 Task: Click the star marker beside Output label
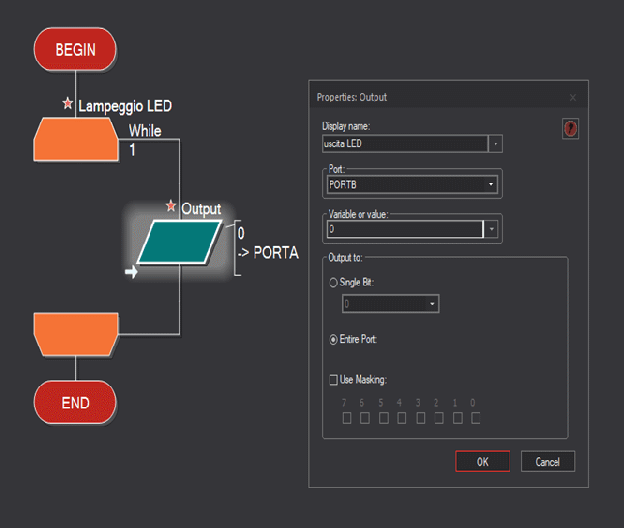[171, 206]
